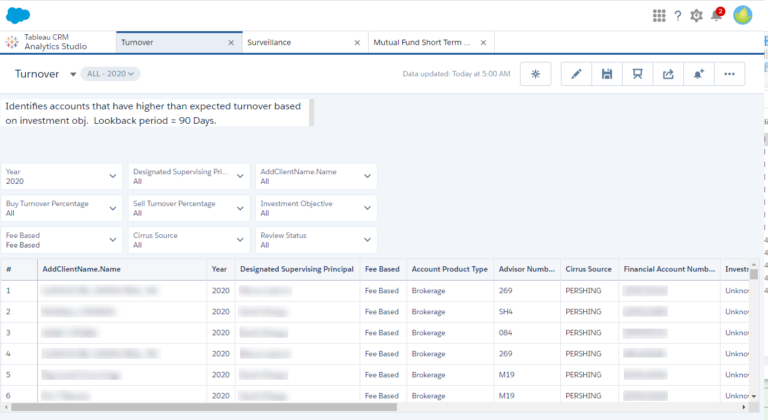Viewport: 768px width, 420px height.
Task: Click the pencil Edit dashboard icon
Action: [x=576, y=74]
